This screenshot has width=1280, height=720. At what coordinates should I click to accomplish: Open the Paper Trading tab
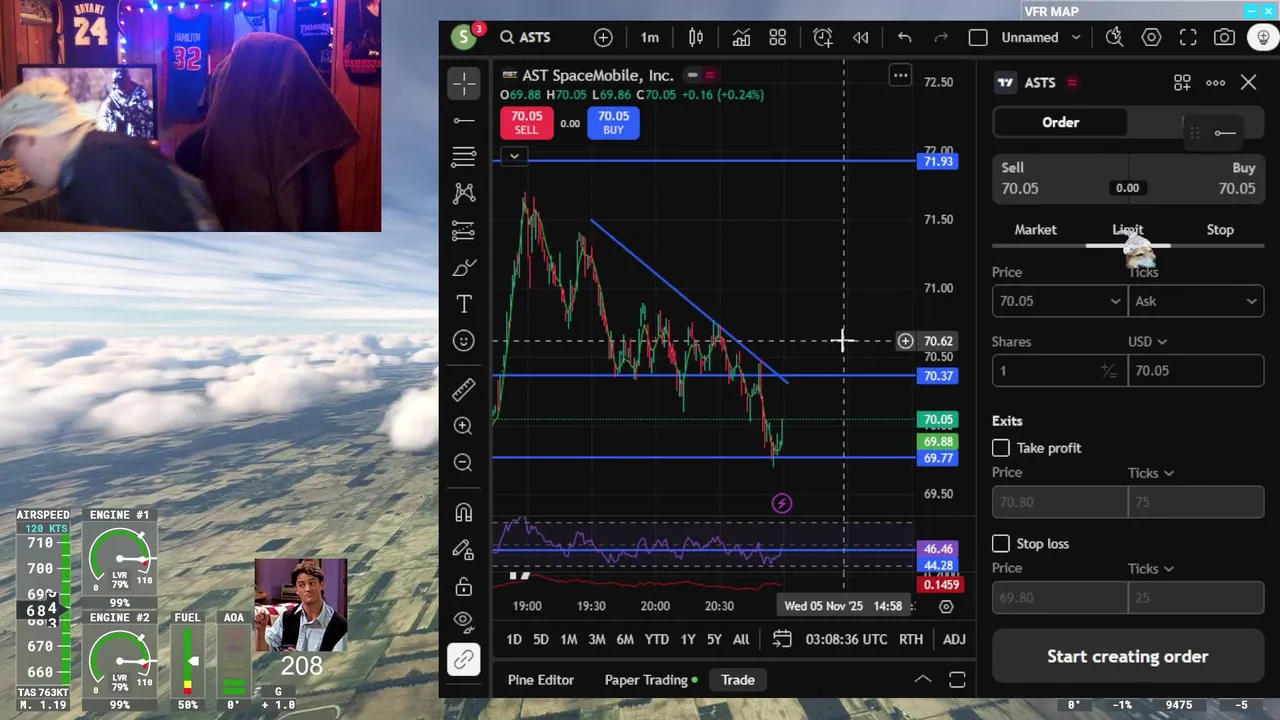[651, 680]
